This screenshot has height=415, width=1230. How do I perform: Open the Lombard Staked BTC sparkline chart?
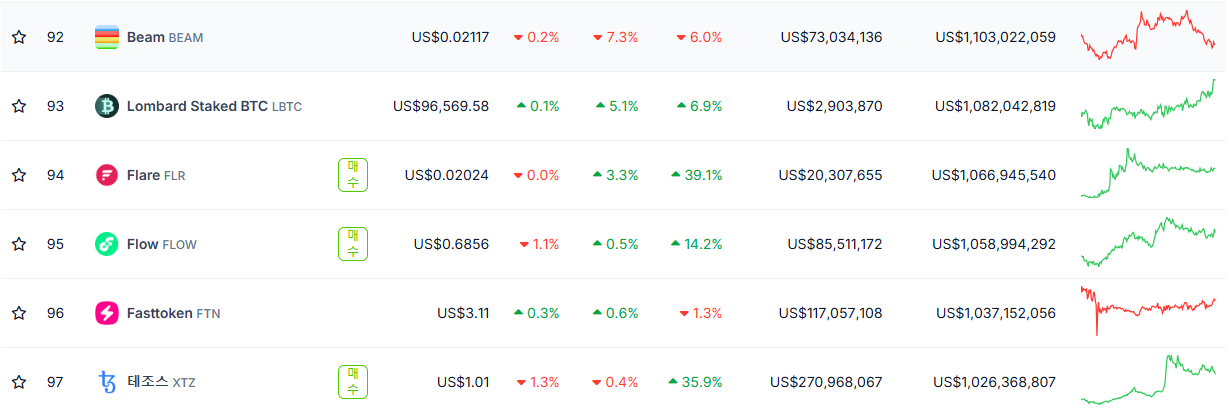pos(1148,105)
